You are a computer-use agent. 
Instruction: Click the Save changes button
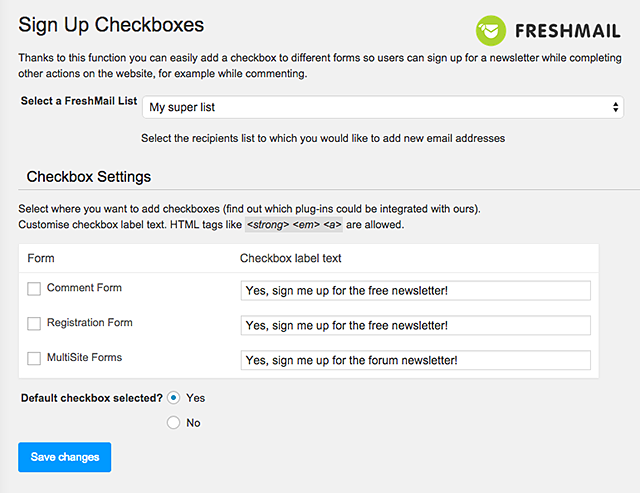[x=64, y=457]
